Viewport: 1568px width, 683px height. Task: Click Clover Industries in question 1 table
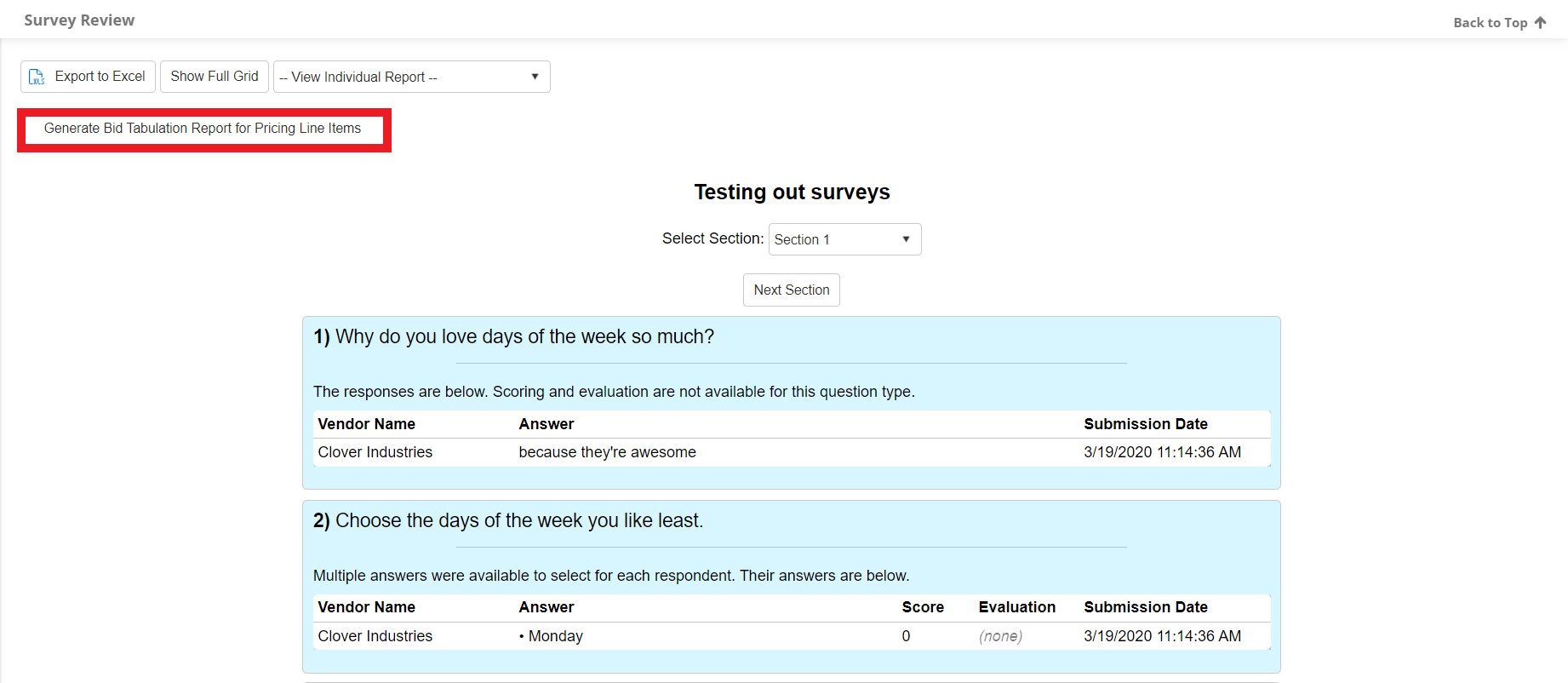coord(375,452)
